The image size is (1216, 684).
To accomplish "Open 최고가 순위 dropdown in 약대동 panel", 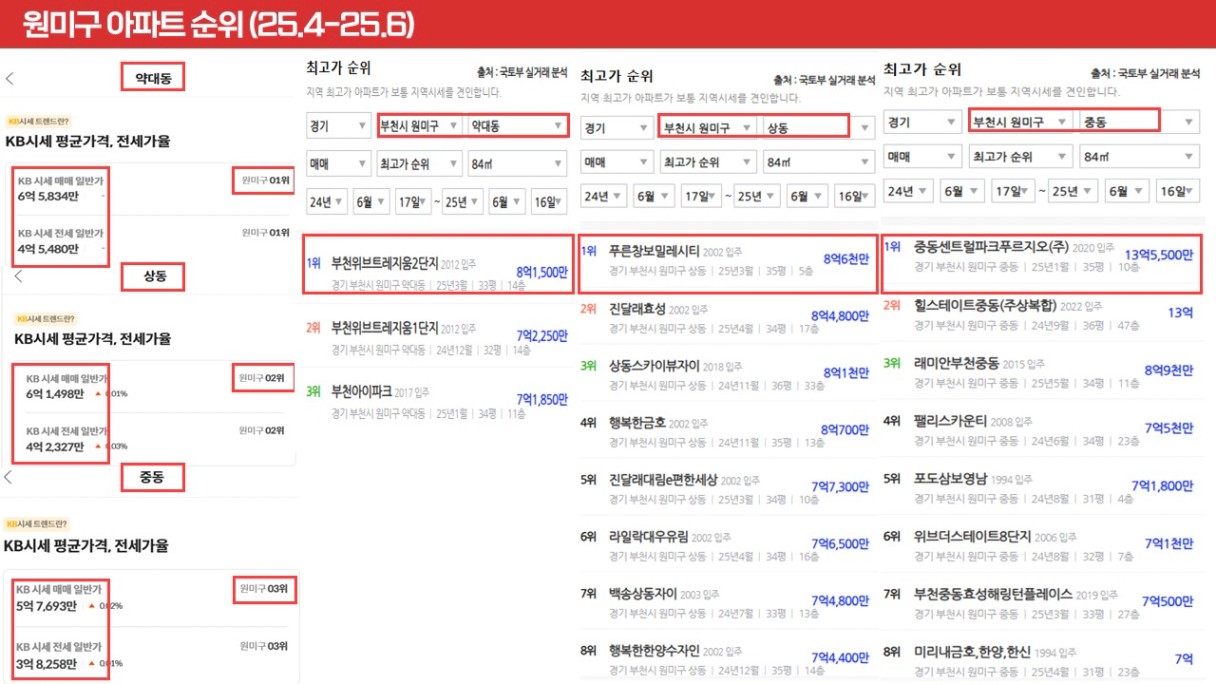I will point(419,162).
